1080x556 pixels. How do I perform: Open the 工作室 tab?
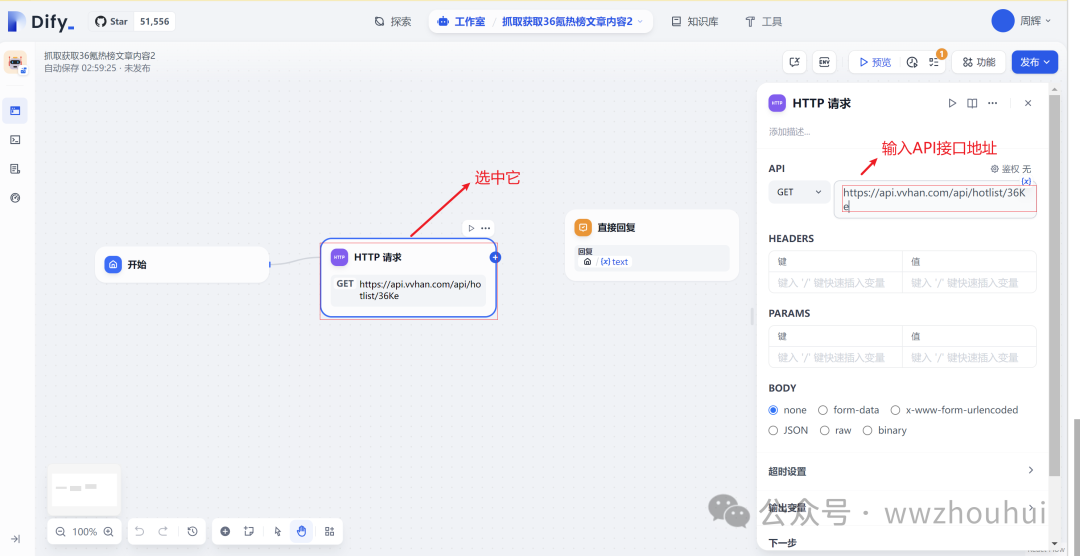pyautogui.click(x=461, y=21)
